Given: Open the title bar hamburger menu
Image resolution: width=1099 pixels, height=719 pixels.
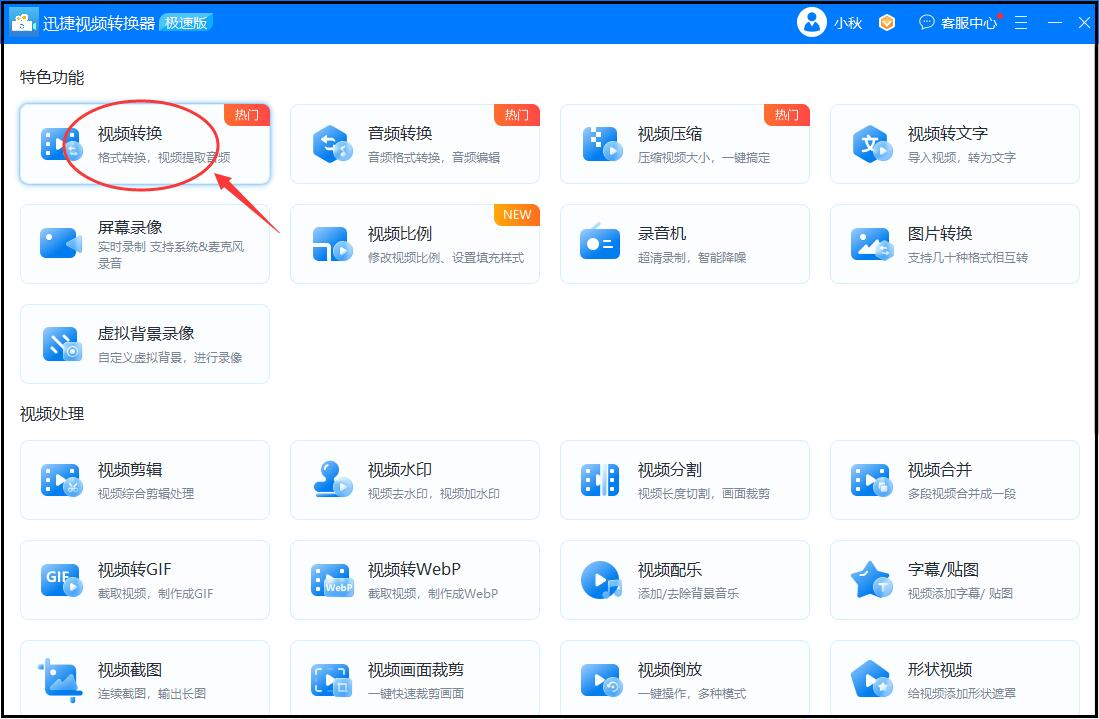Looking at the screenshot, I should click(x=1020, y=22).
